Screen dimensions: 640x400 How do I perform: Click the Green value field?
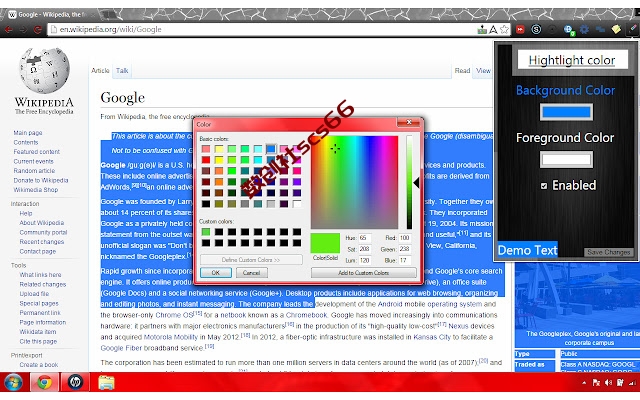tap(404, 249)
